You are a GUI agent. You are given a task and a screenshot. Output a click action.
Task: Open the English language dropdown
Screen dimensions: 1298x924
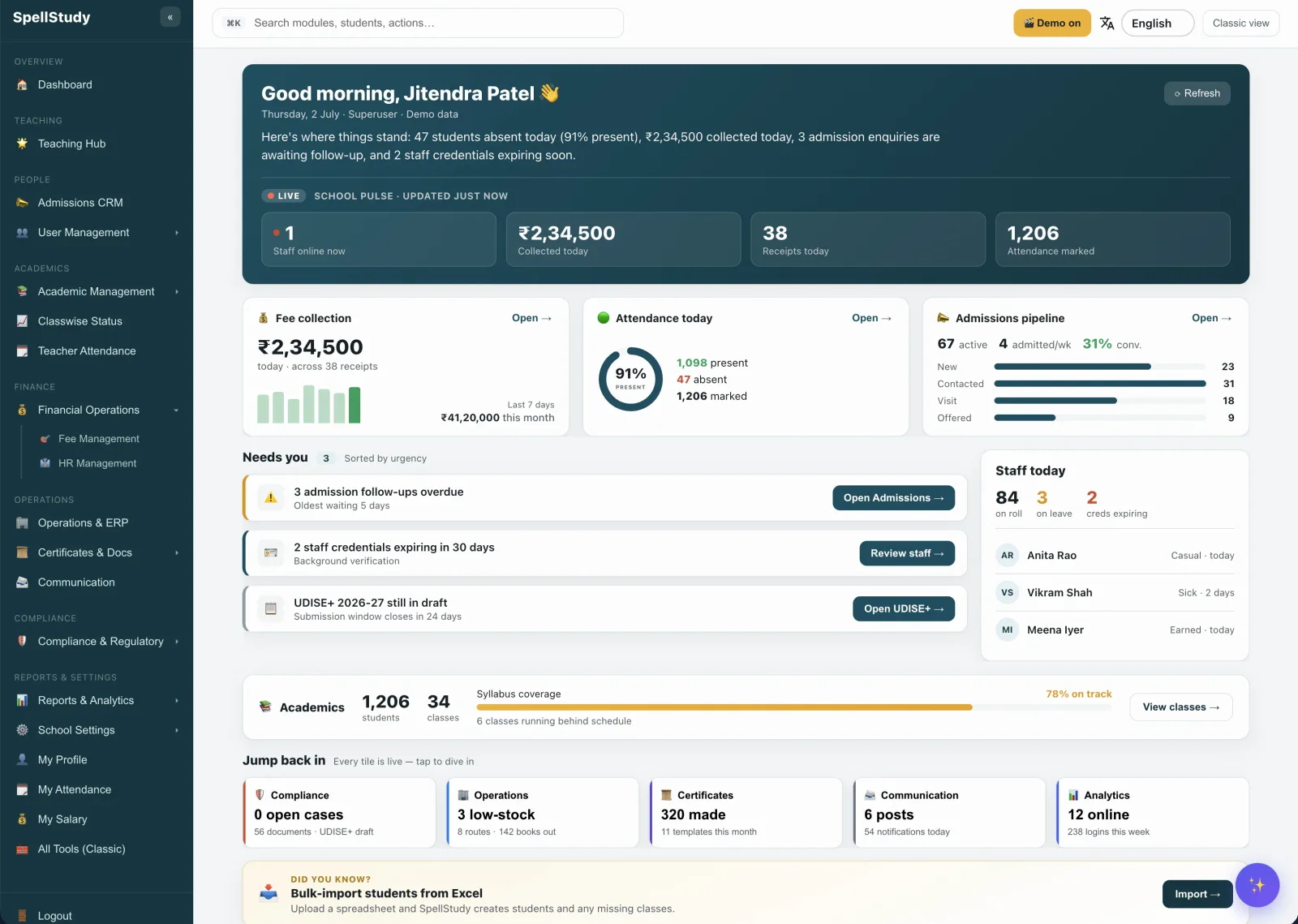[x=1158, y=24]
